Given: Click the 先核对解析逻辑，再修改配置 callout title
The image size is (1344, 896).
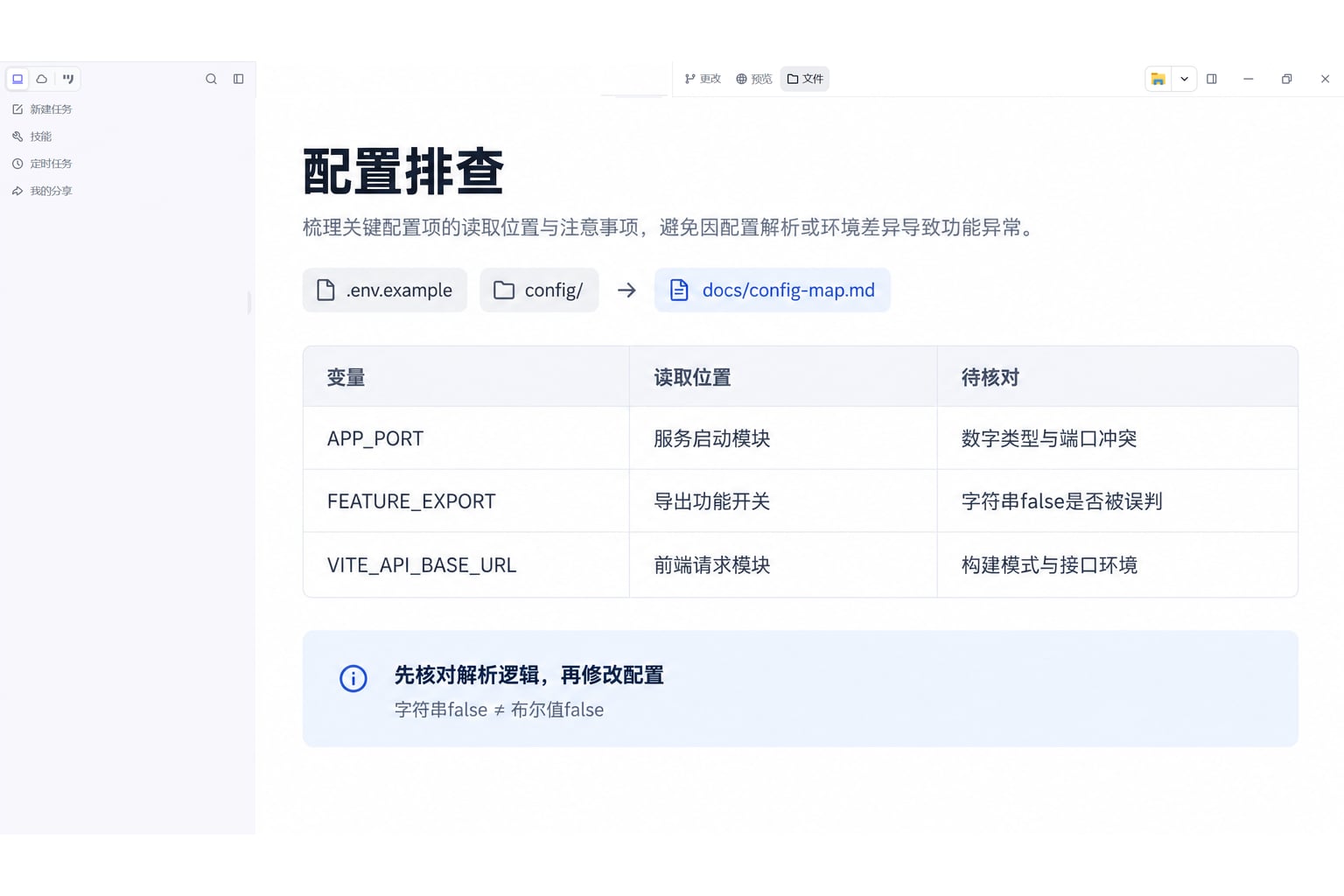Looking at the screenshot, I should tap(528, 675).
